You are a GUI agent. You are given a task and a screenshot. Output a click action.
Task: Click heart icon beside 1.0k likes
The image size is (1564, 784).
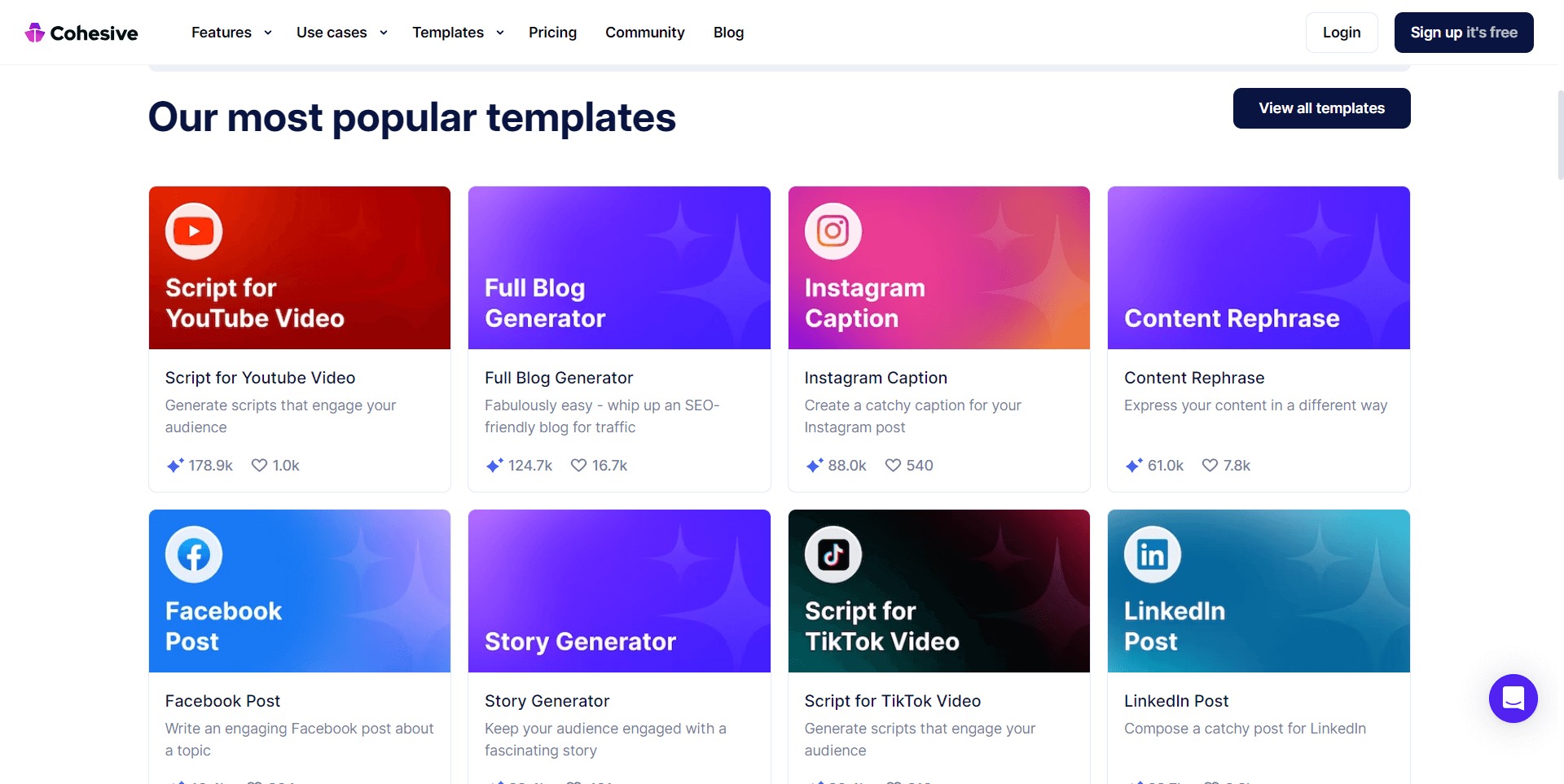[x=259, y=466]
